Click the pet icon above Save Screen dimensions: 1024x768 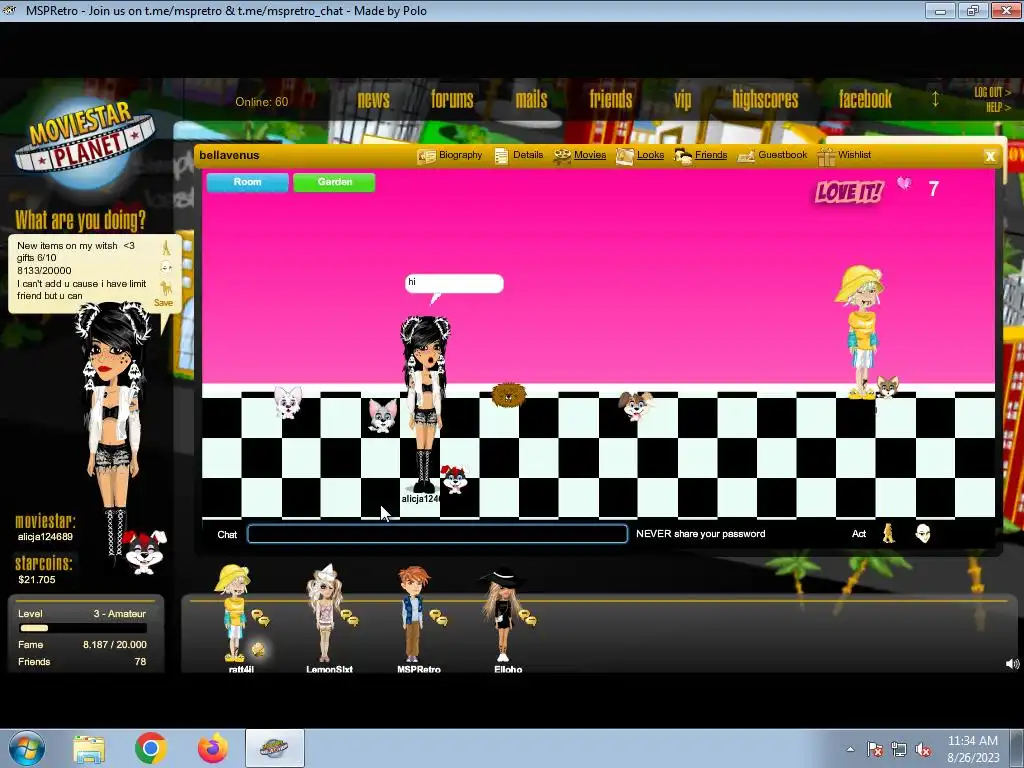click(x=167, y=288)
